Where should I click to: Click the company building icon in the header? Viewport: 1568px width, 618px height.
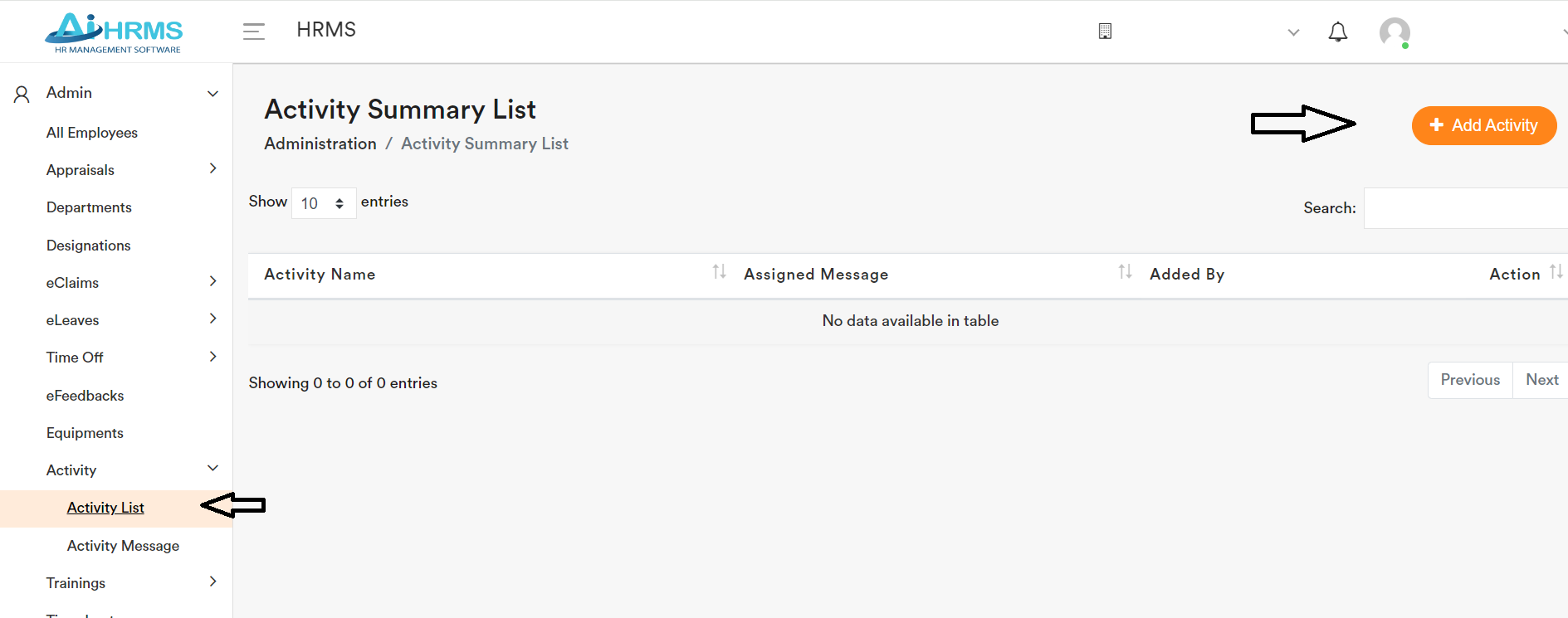point(1106,30)
